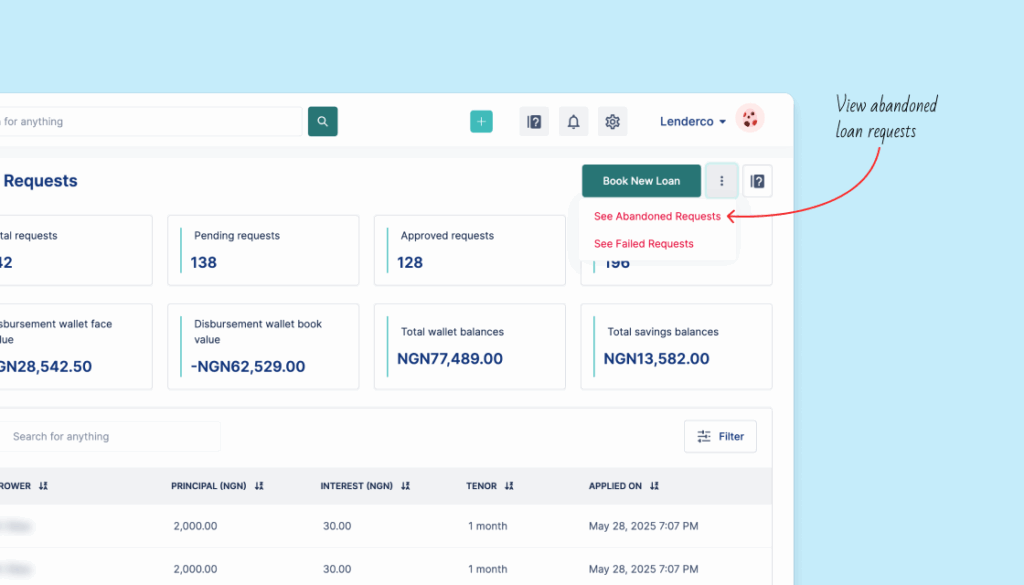Select See Abandoned Requests menu item
The width and height of the screenshot is (1024, 585).
(657, 216)
